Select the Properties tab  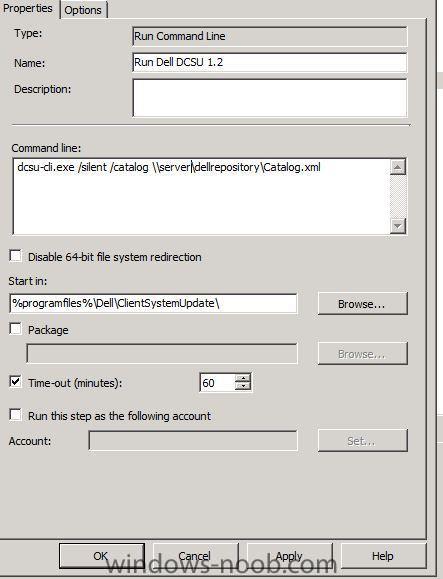pos(28,8)
